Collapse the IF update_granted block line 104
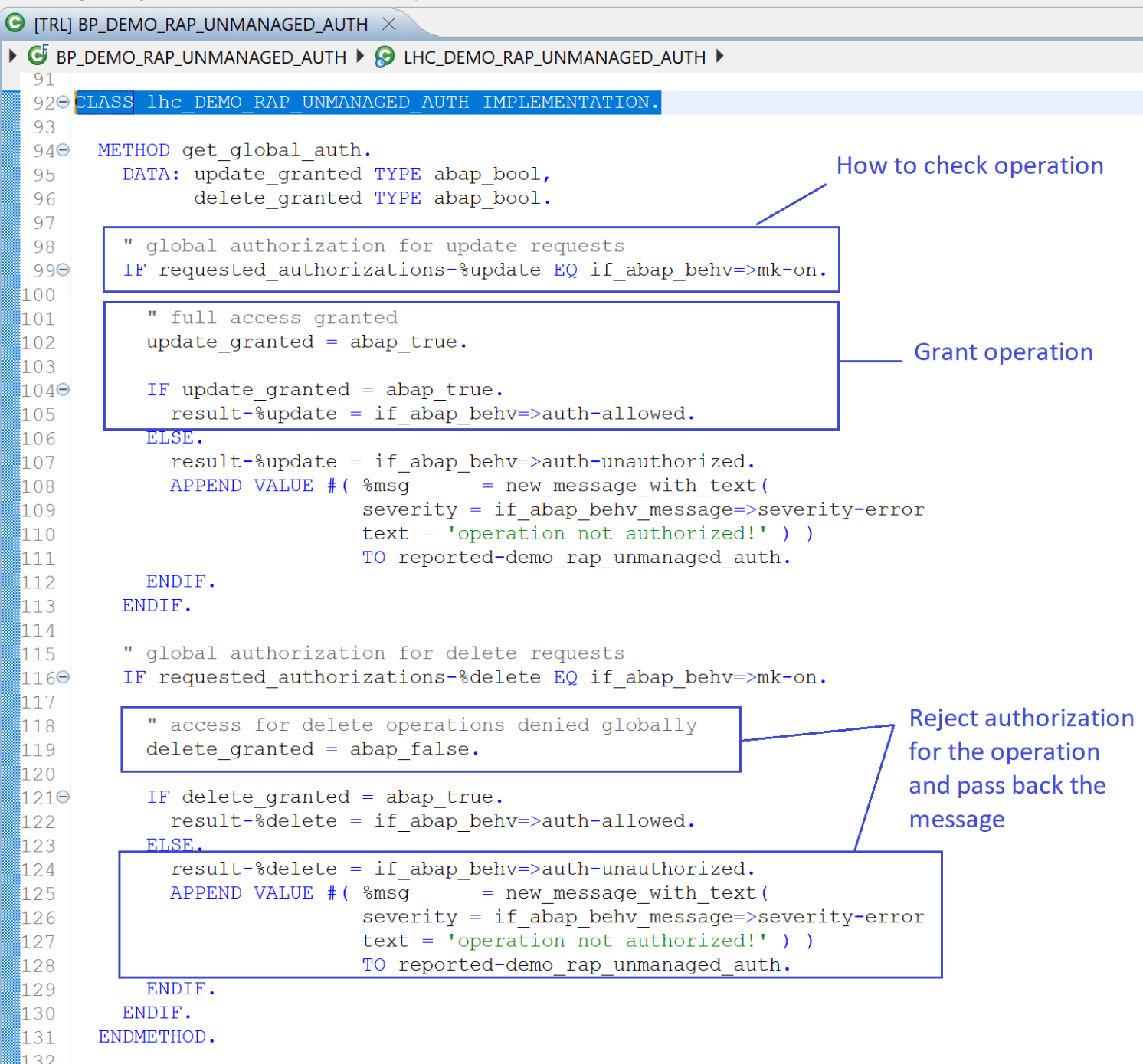 click(x=64, y=389)
